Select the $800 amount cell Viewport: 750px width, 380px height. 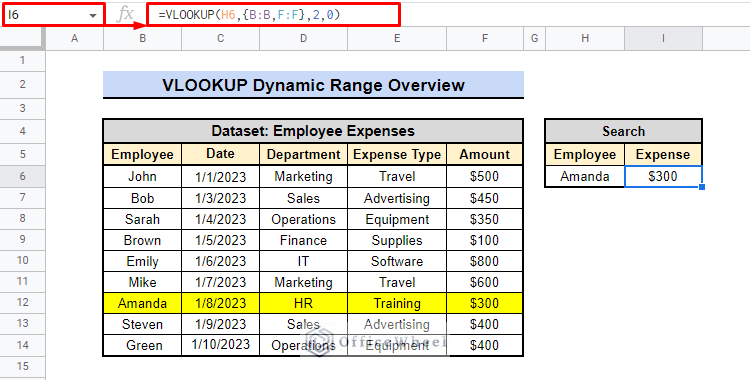tap(485, 261)
